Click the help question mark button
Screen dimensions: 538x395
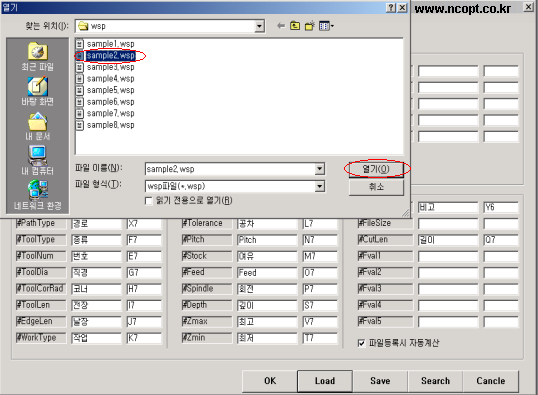pos(390,8)
